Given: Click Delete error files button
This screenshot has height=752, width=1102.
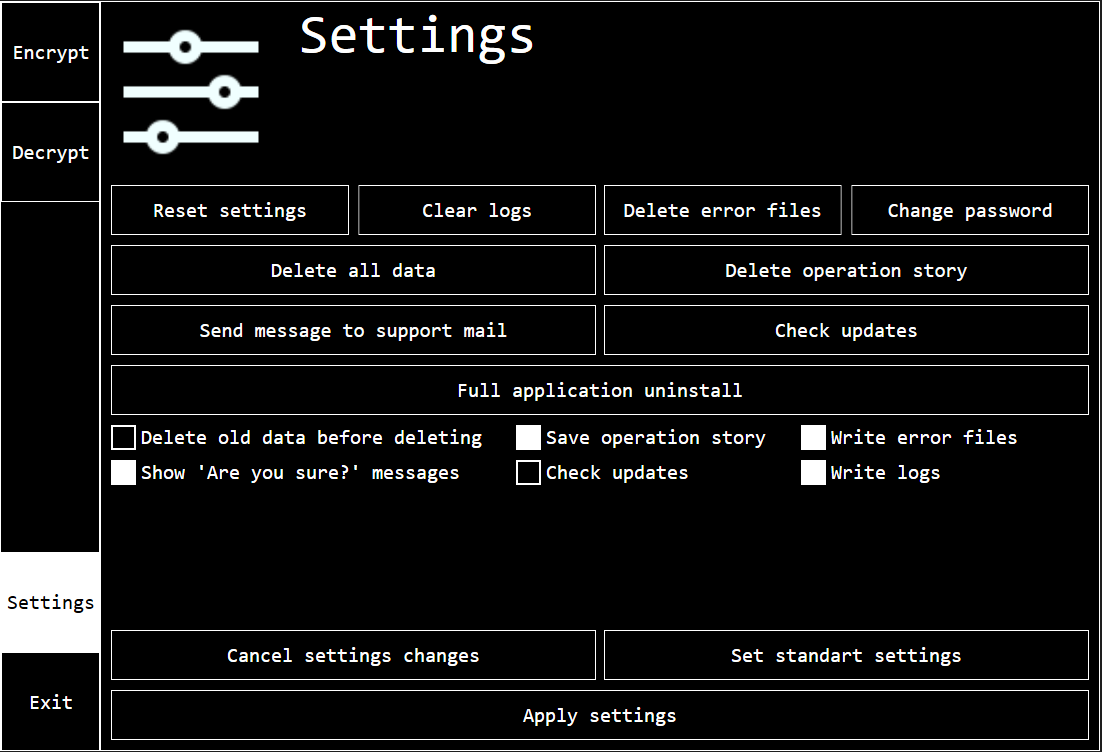Looking at the screenshot, I should click(x=722, y=210).
